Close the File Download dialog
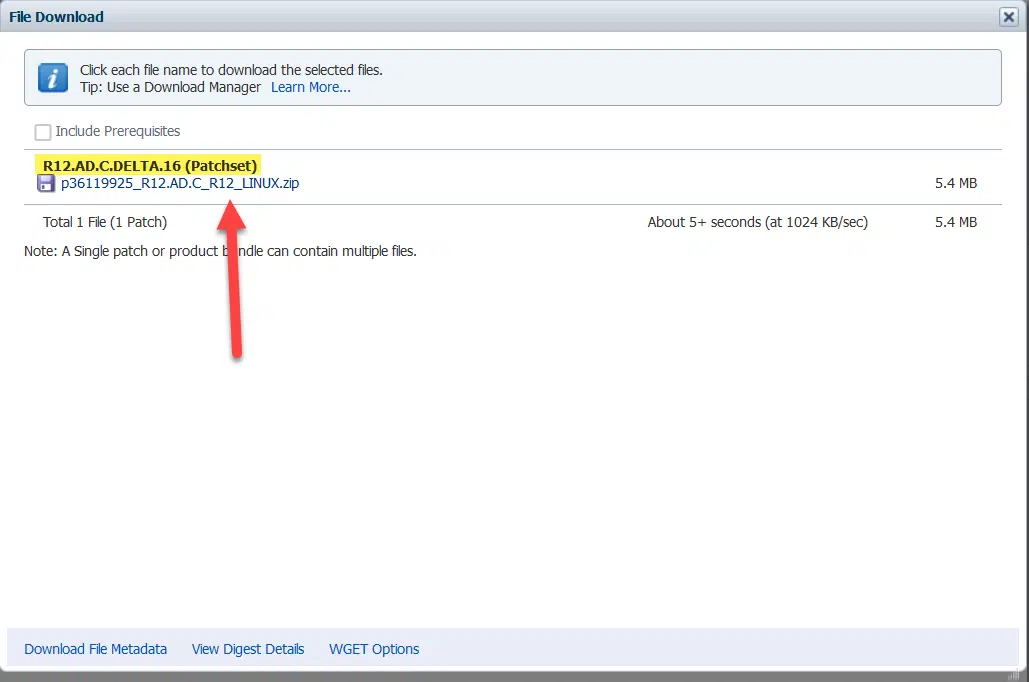The height and width of the screenshot is (682, 1029). click(x=1009, y=17)
